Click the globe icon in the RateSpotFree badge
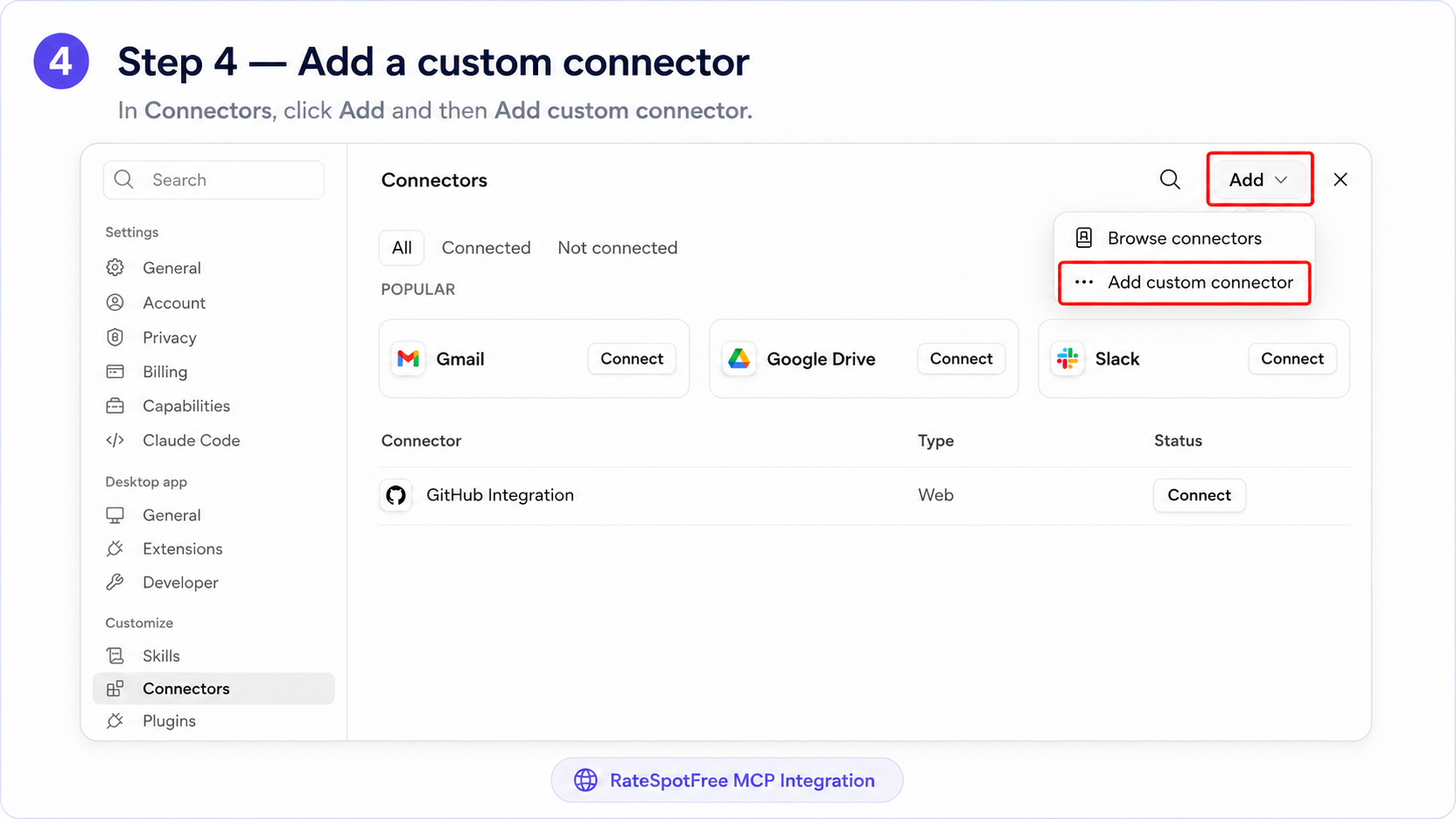1456x819 pixels. coord(586,780)
